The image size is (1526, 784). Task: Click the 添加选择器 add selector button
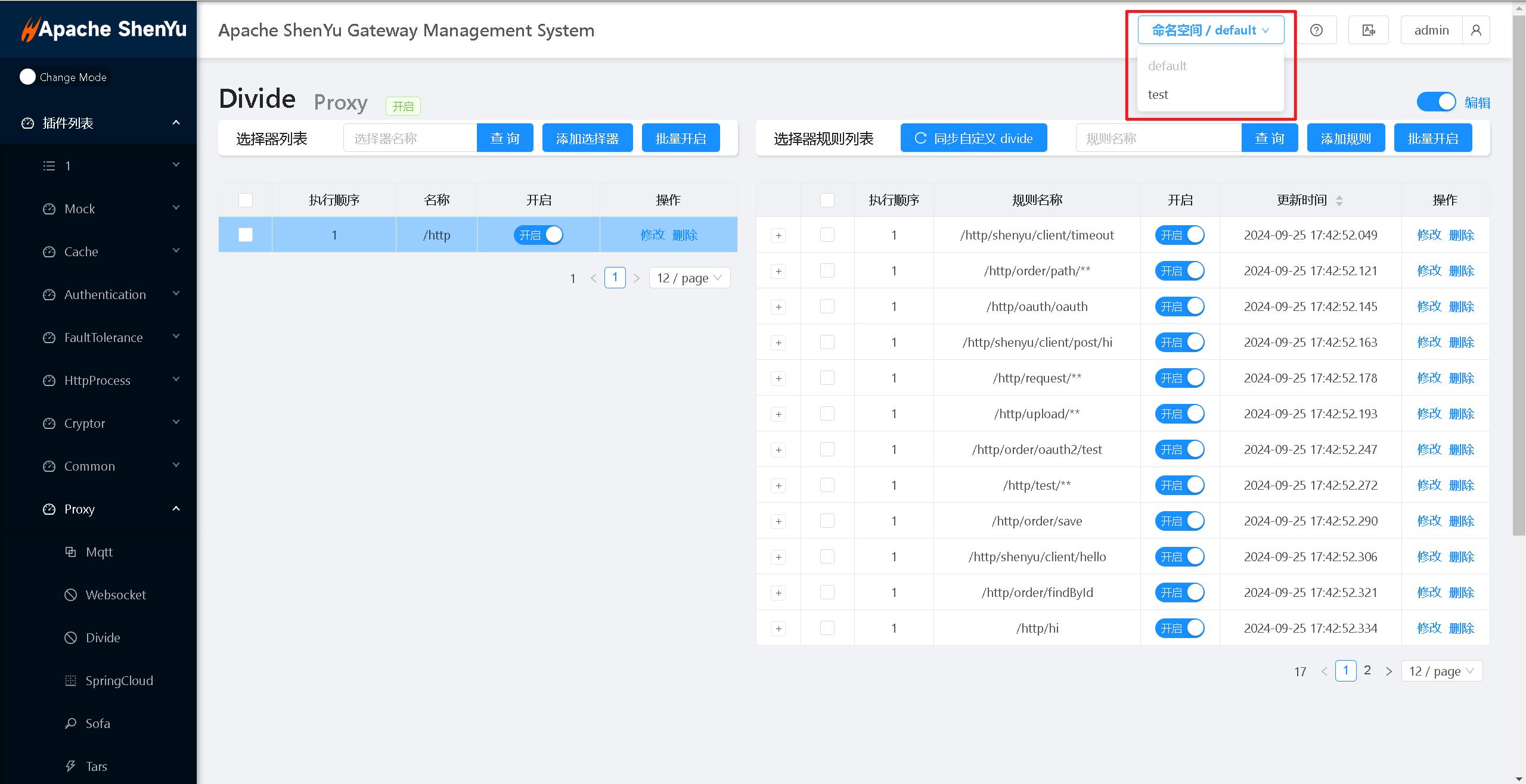pyautogui.click(x=587, y=138)
